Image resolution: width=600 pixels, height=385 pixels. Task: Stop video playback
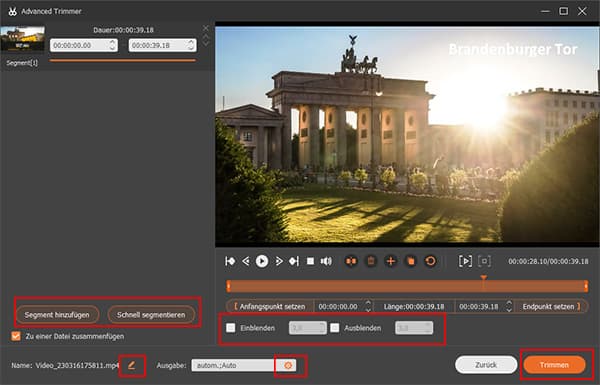click(310, 261)
